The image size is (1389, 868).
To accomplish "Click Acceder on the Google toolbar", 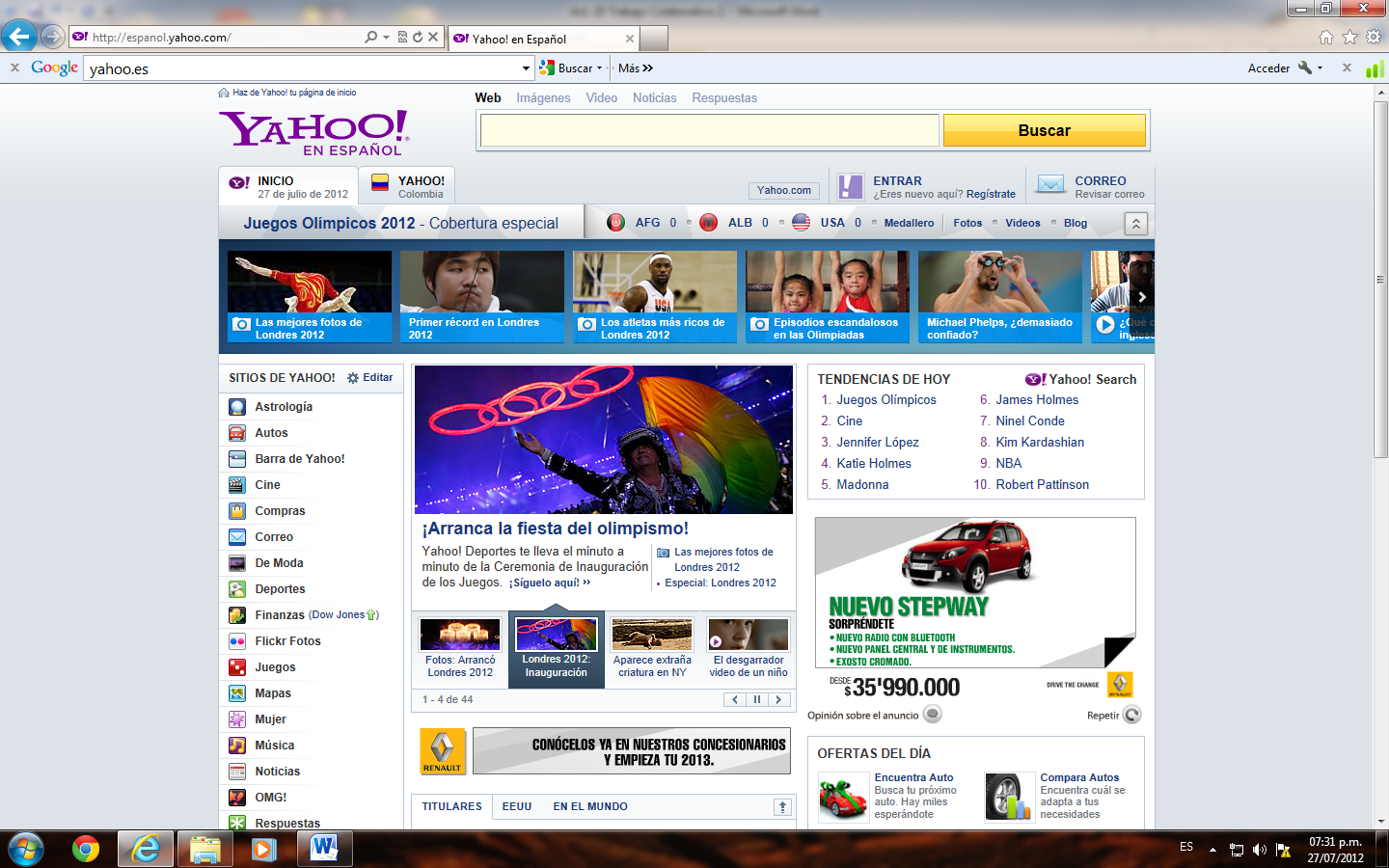I will pos(1268,68).
